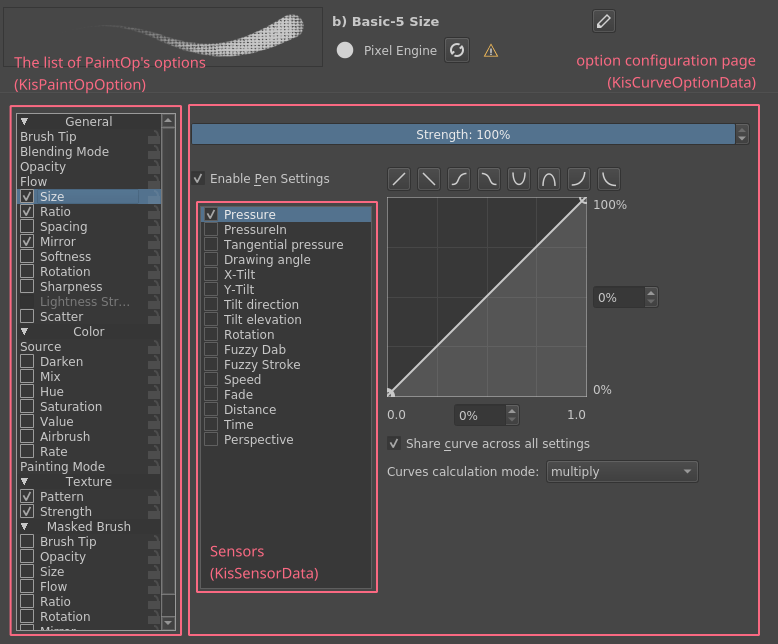Click lock icon beside Opacity option
The width and height of the screenshot is (778, 644).
(154, 167)
